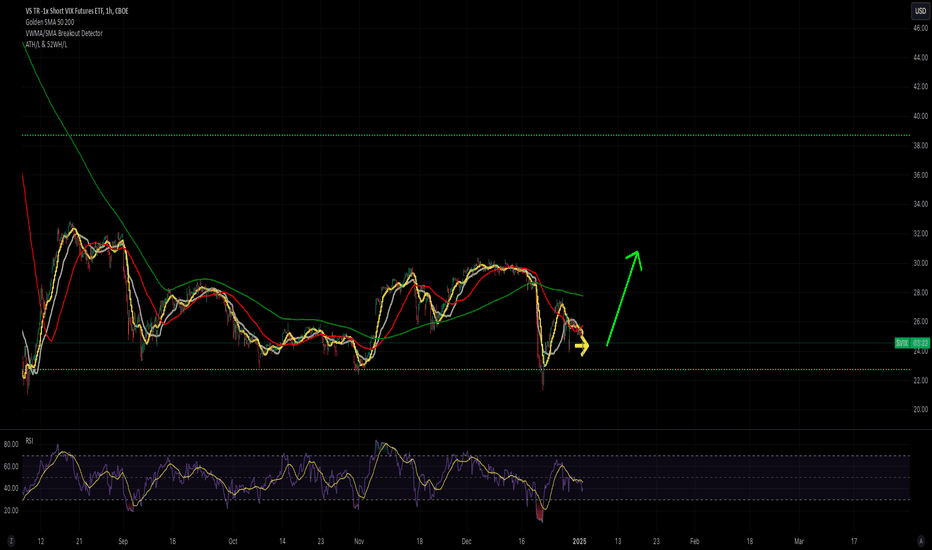Click the 80.00 RSI scale value
Screen dimensions: 932x550
[11, 444]
